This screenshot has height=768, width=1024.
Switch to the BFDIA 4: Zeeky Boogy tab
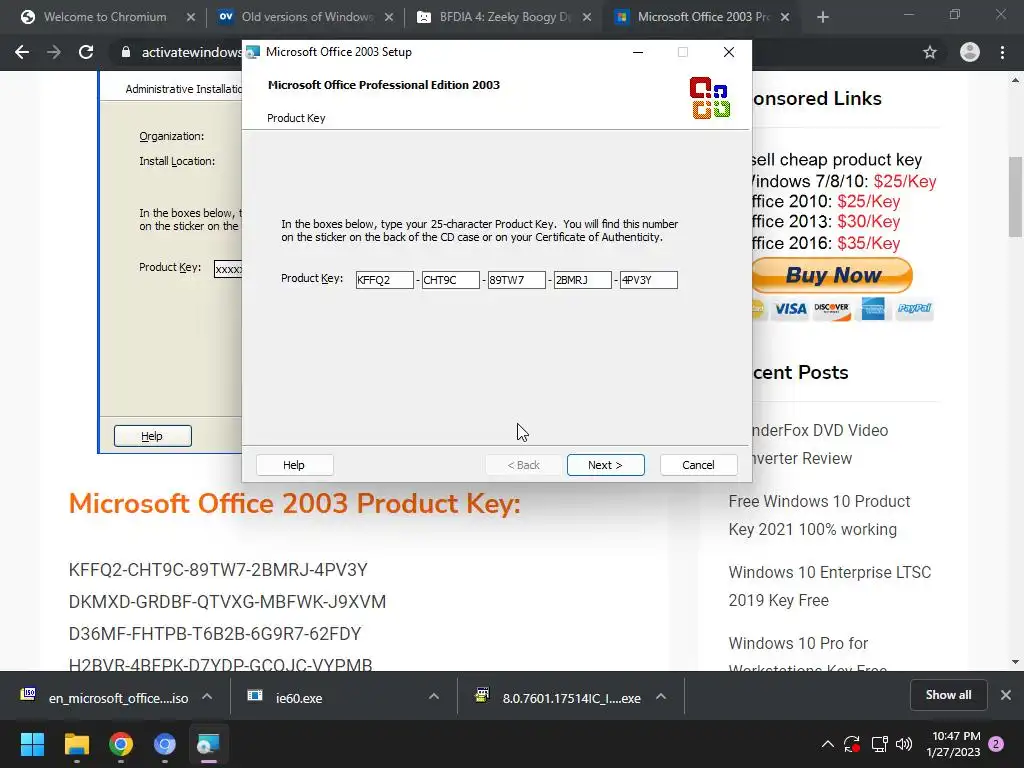click(504, 17)
